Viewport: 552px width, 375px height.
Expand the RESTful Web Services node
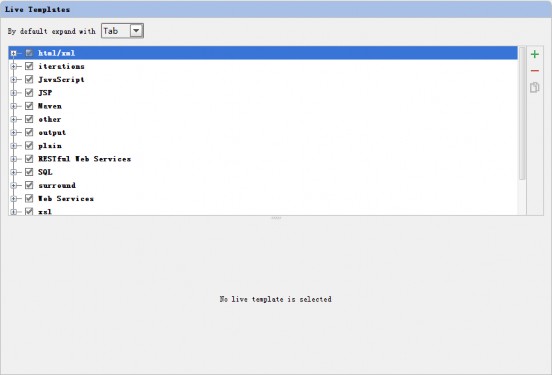[x=13, y=159]
